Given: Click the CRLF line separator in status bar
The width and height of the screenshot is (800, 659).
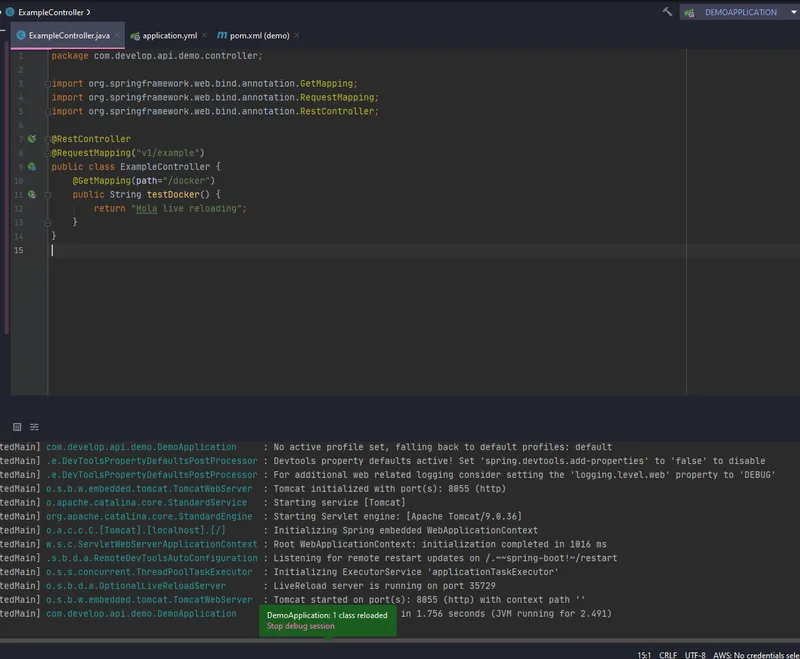Looking at the screenshot, I should (668, 655).
